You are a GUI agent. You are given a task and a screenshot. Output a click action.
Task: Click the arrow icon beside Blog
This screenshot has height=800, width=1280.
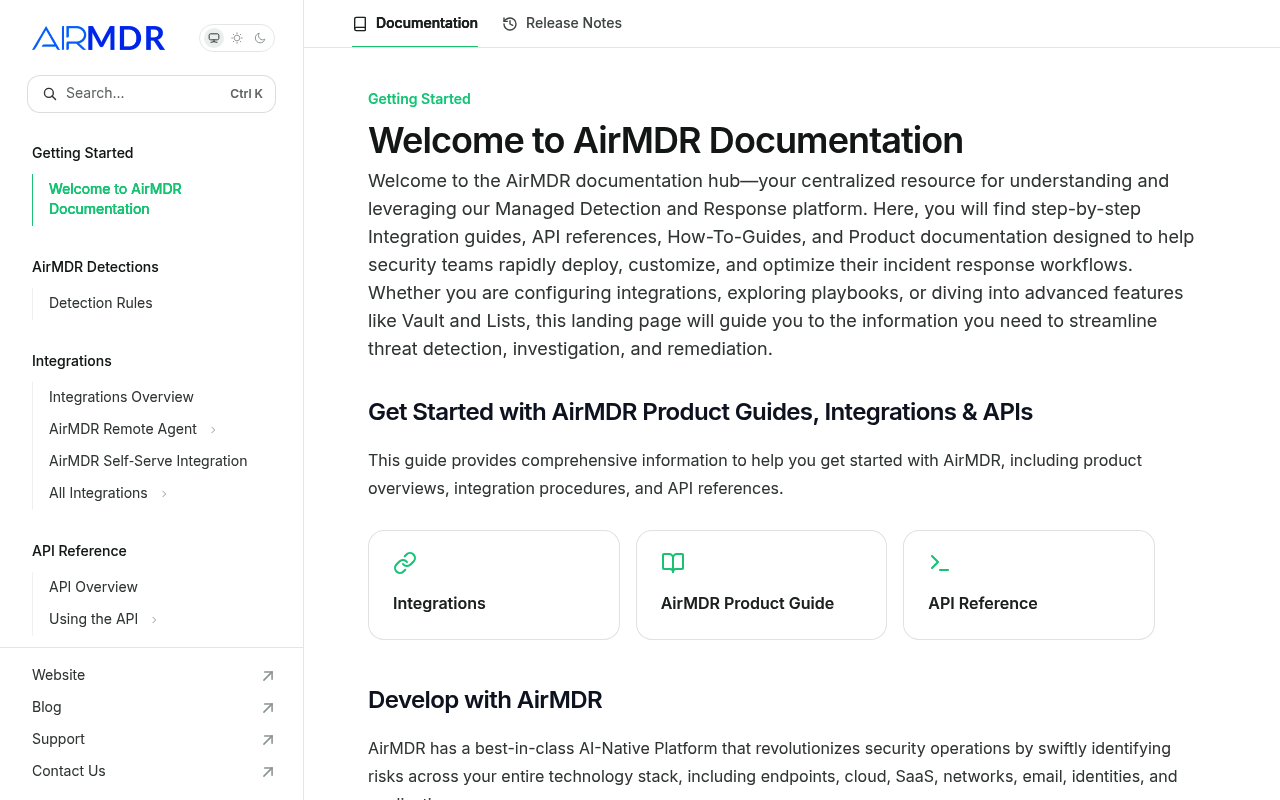(267, 708)
